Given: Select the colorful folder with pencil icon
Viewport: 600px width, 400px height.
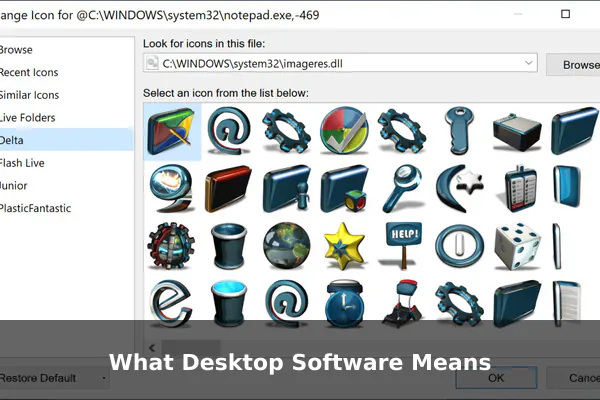Looking at the screenshot, I should click(171, 131).
